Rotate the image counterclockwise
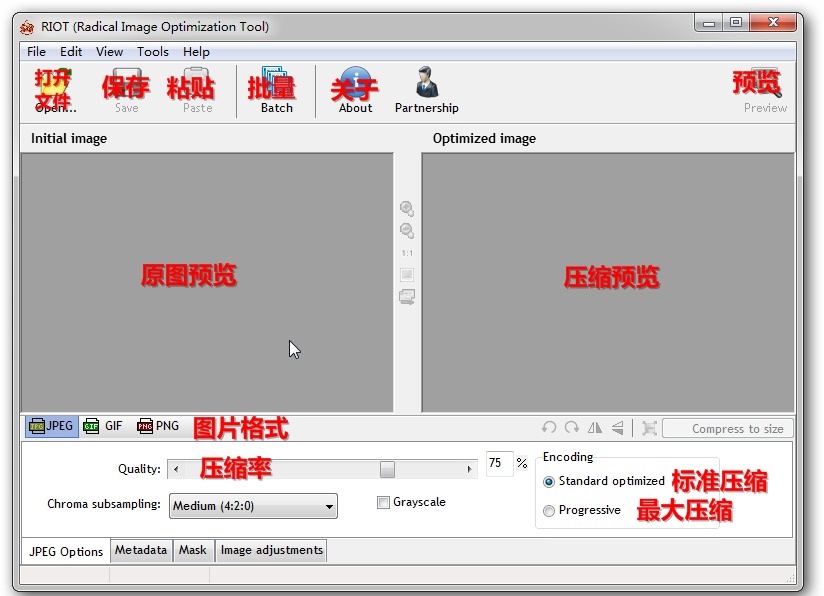 tap(549, 428)
